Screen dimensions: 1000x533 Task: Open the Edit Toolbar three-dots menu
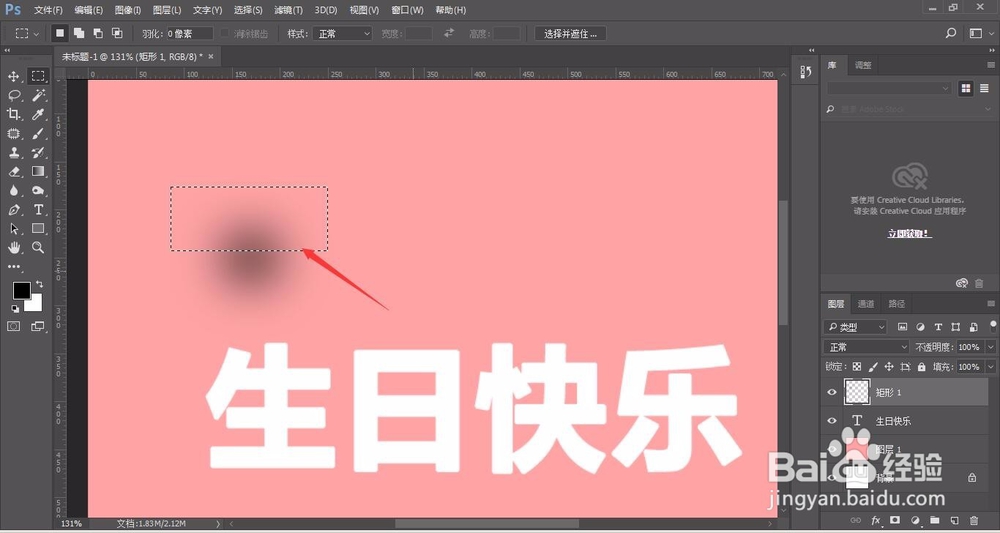pos(13,266)
